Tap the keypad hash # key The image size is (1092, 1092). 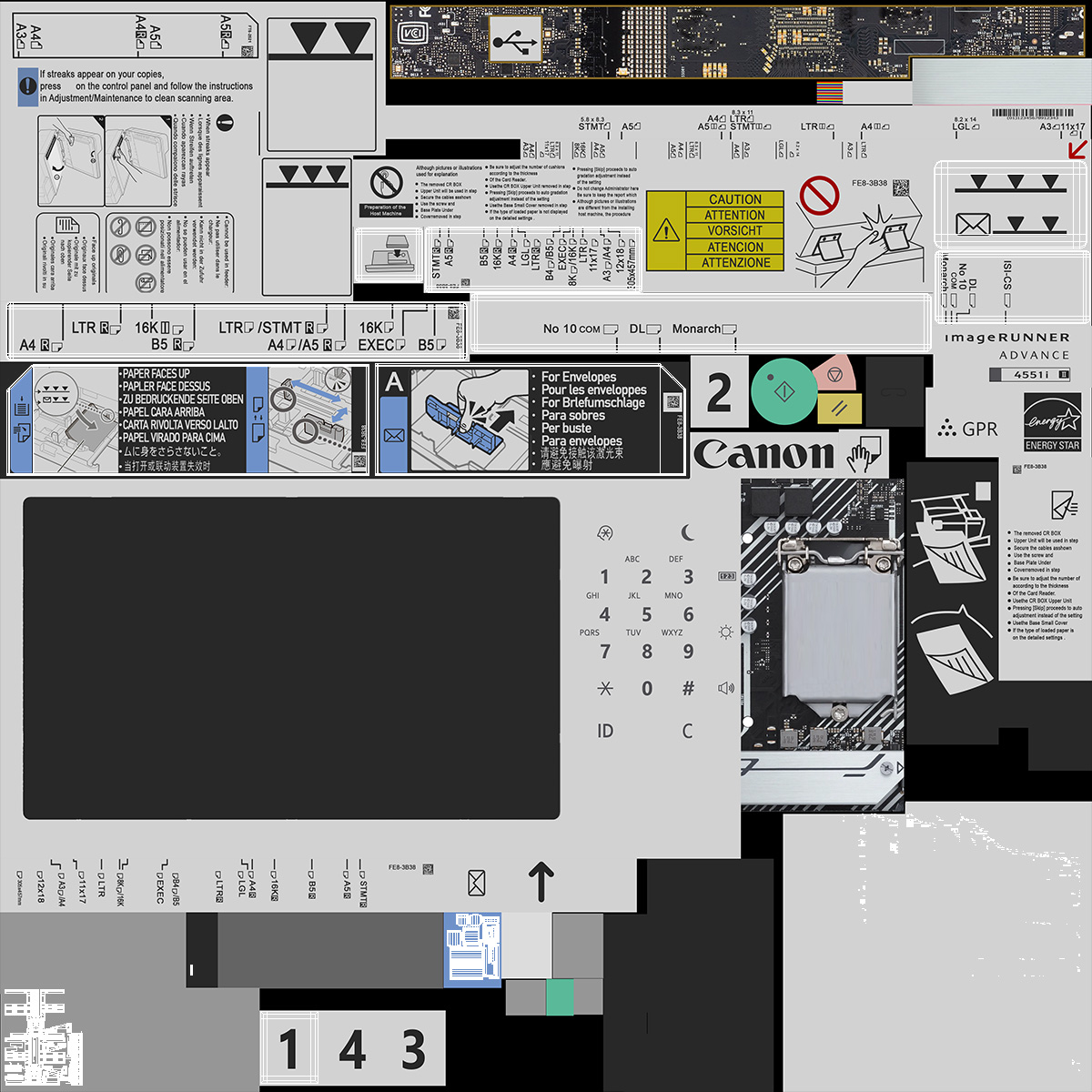688,689
